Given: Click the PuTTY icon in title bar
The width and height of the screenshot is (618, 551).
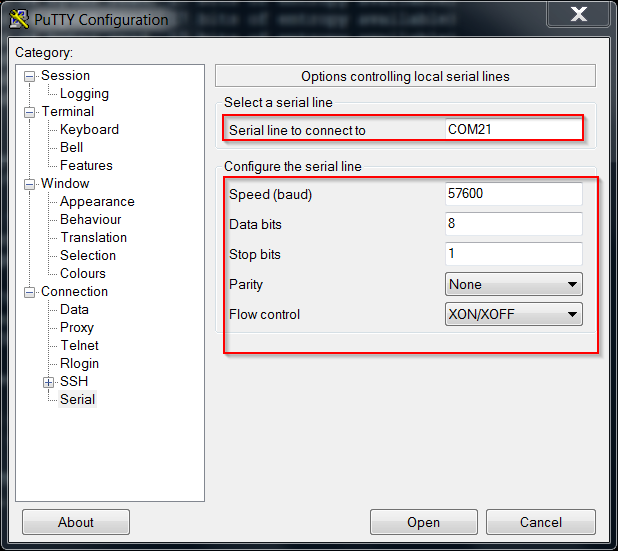Looking at the screenshot, I should pos(17,19).
